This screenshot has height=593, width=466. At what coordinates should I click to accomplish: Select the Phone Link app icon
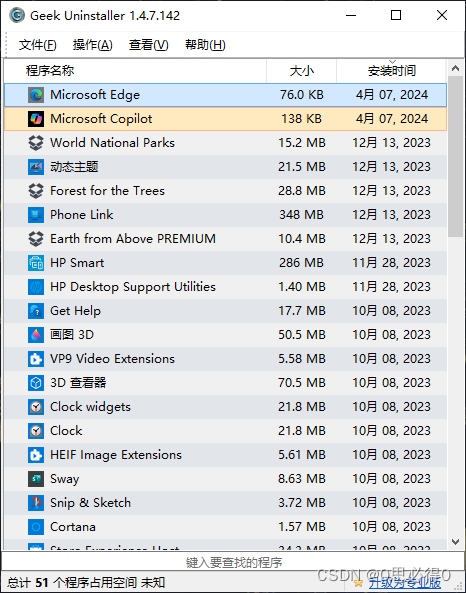(x=36, y=215)
